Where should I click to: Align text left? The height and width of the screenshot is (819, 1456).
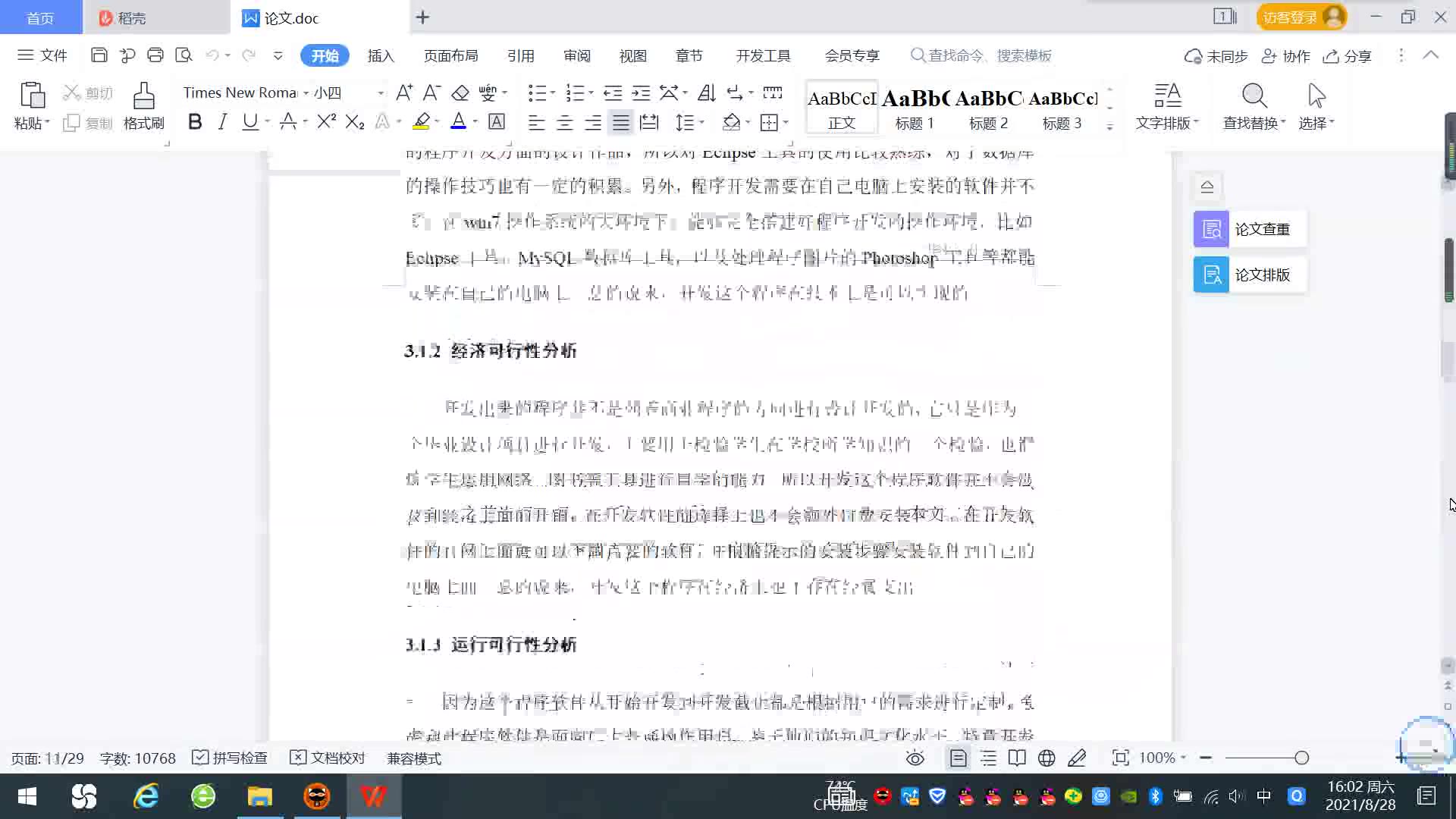536,122
